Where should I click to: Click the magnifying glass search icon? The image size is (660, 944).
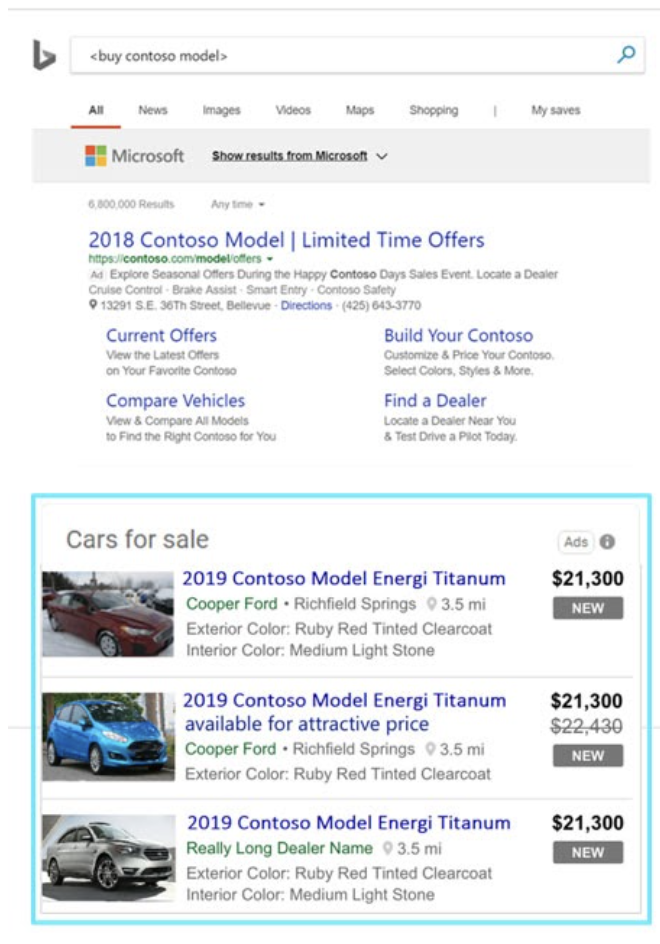click(626, 55)
